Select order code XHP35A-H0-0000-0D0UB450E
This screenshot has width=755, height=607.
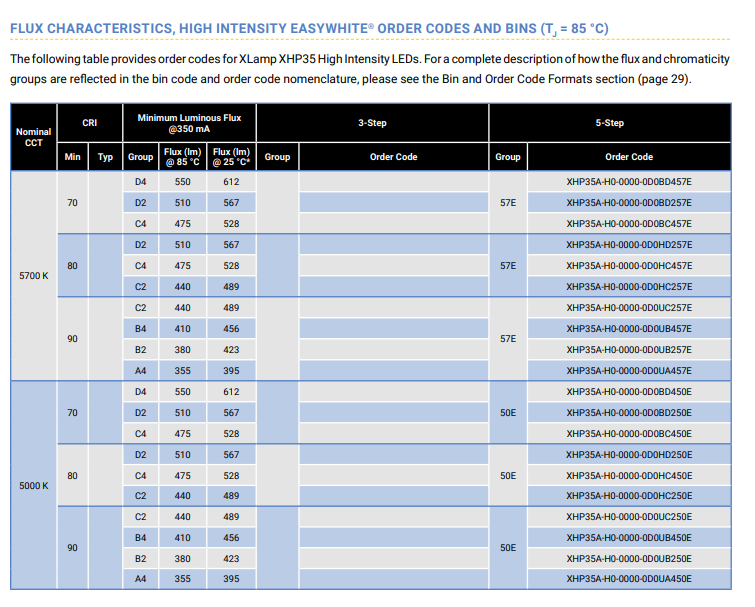(x=629, y=538)
